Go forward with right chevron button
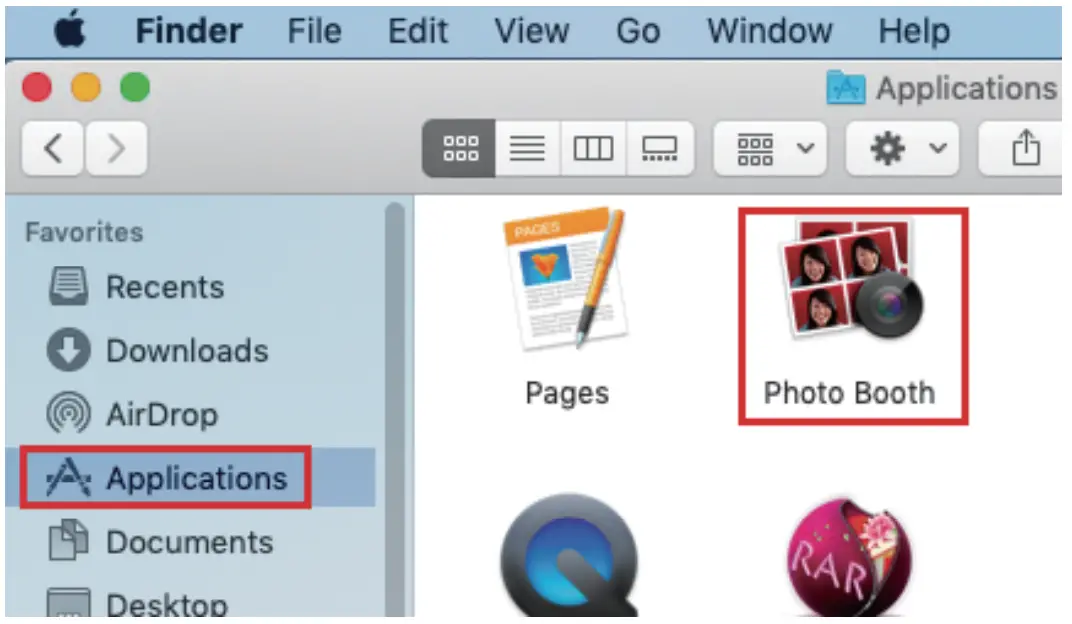 (x=116, y=148)
